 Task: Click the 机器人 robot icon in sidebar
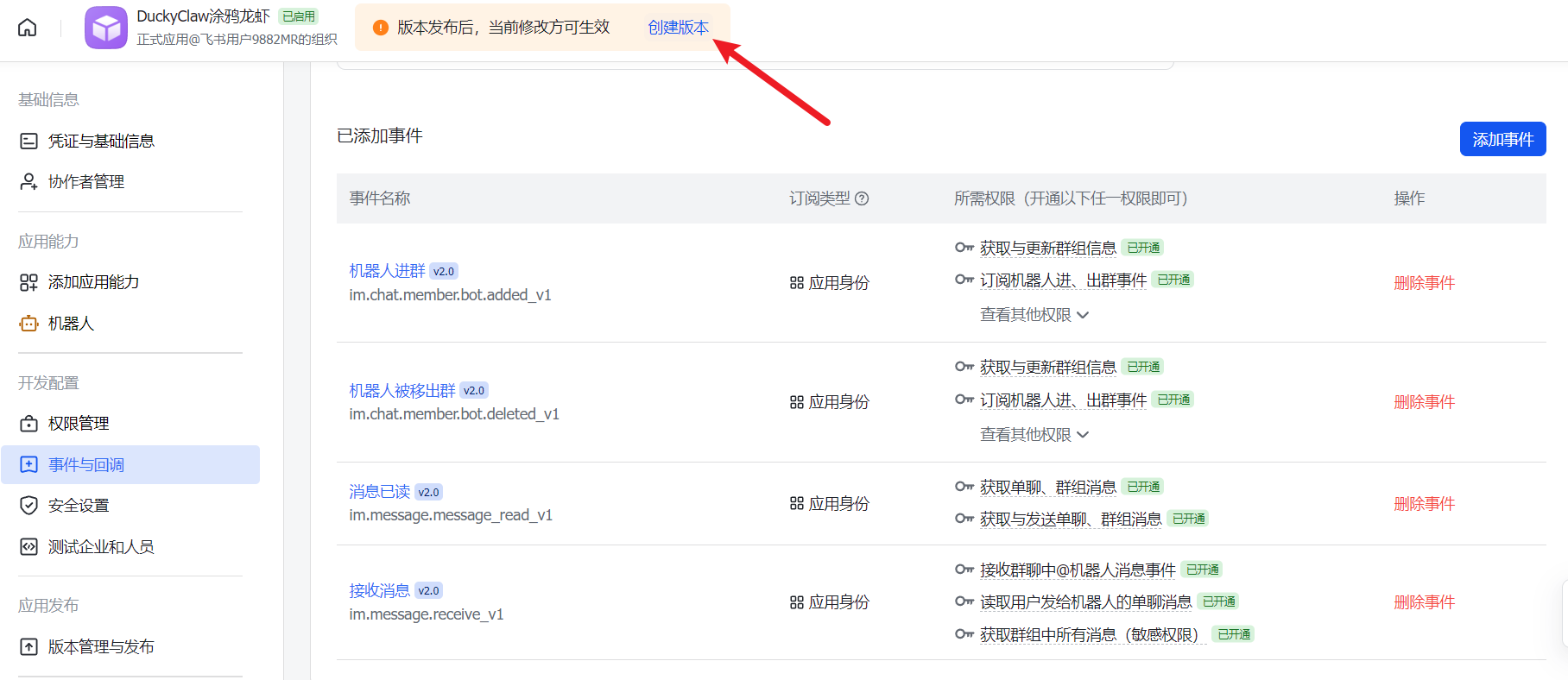29,324
